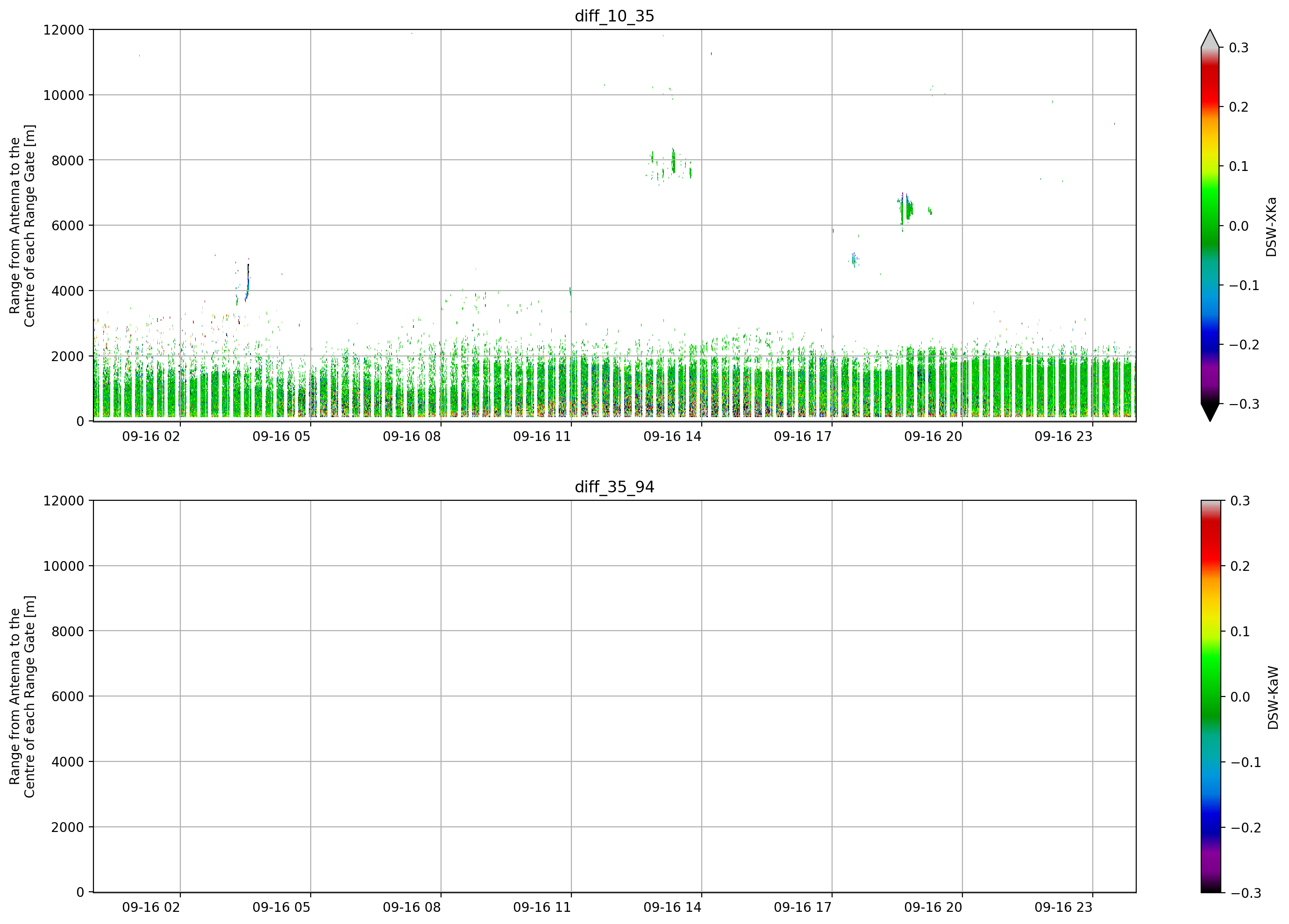The width and height of the screenshot is (1289, 924).
Task: Click the bottom plot's y-axis range label
Action: (22, 697)
